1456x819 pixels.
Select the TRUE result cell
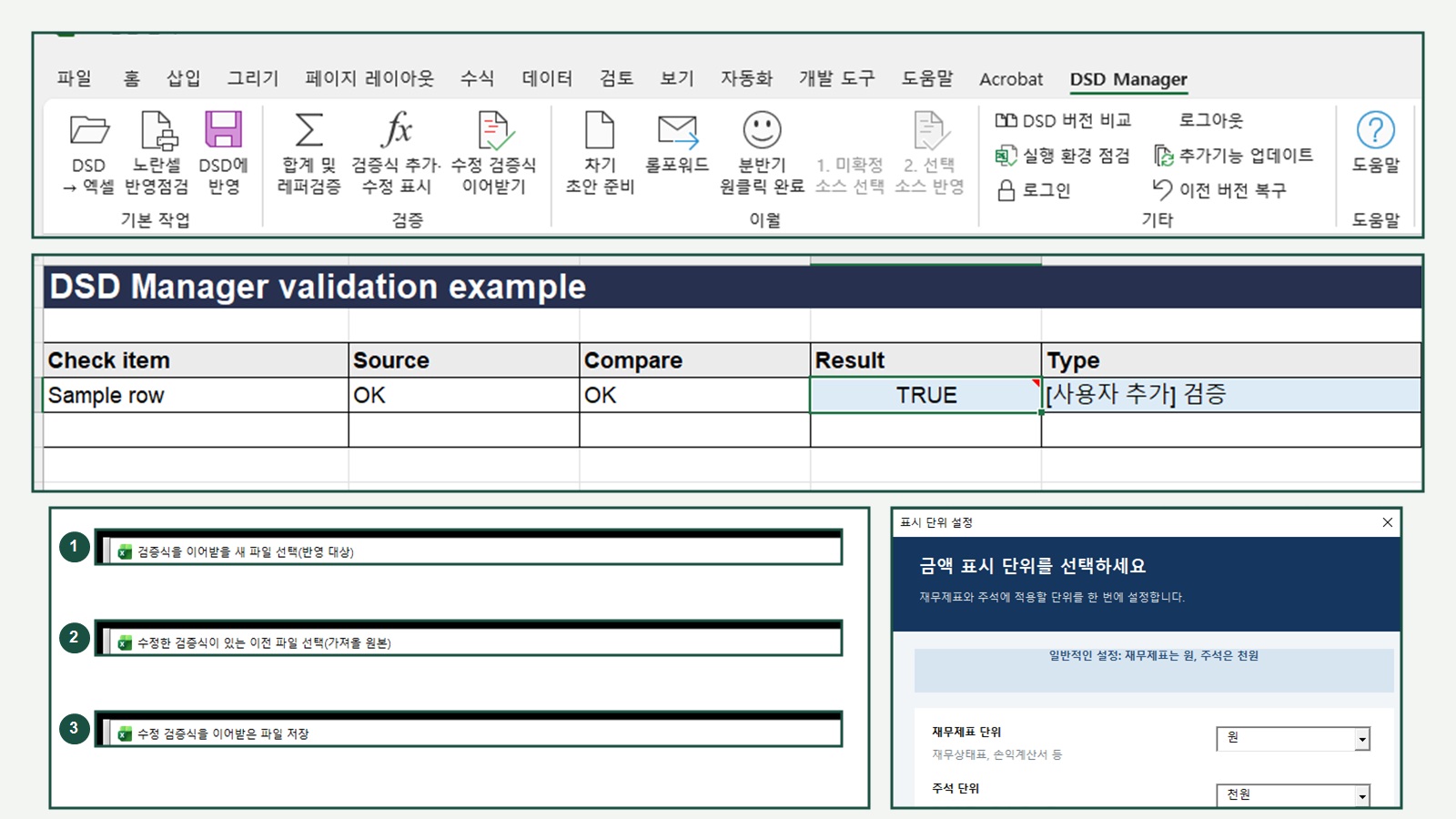(x=926, y=395)
